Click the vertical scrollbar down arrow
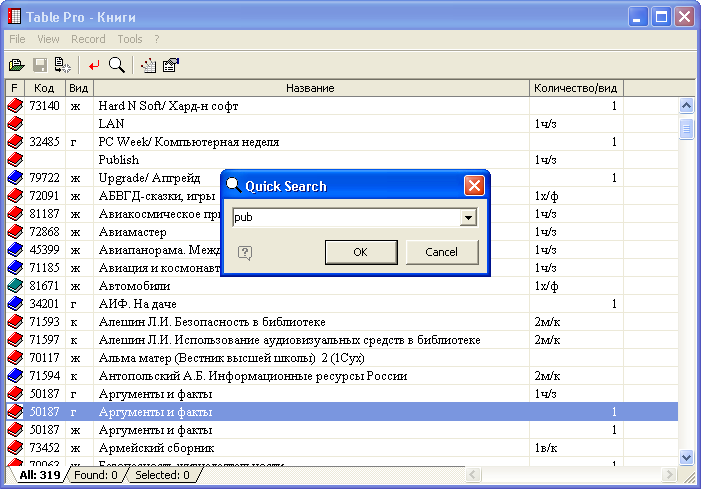Viewport: 701px width, 489px height. click(x=687, y=456)
